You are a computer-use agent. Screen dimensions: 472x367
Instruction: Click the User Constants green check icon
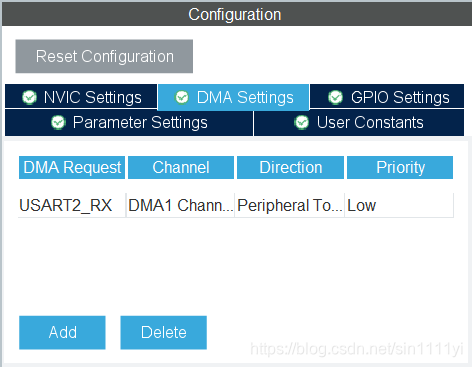pos(302,122)
